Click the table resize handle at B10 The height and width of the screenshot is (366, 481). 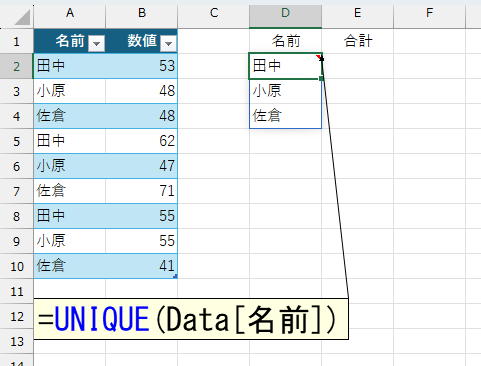(176, 276)
